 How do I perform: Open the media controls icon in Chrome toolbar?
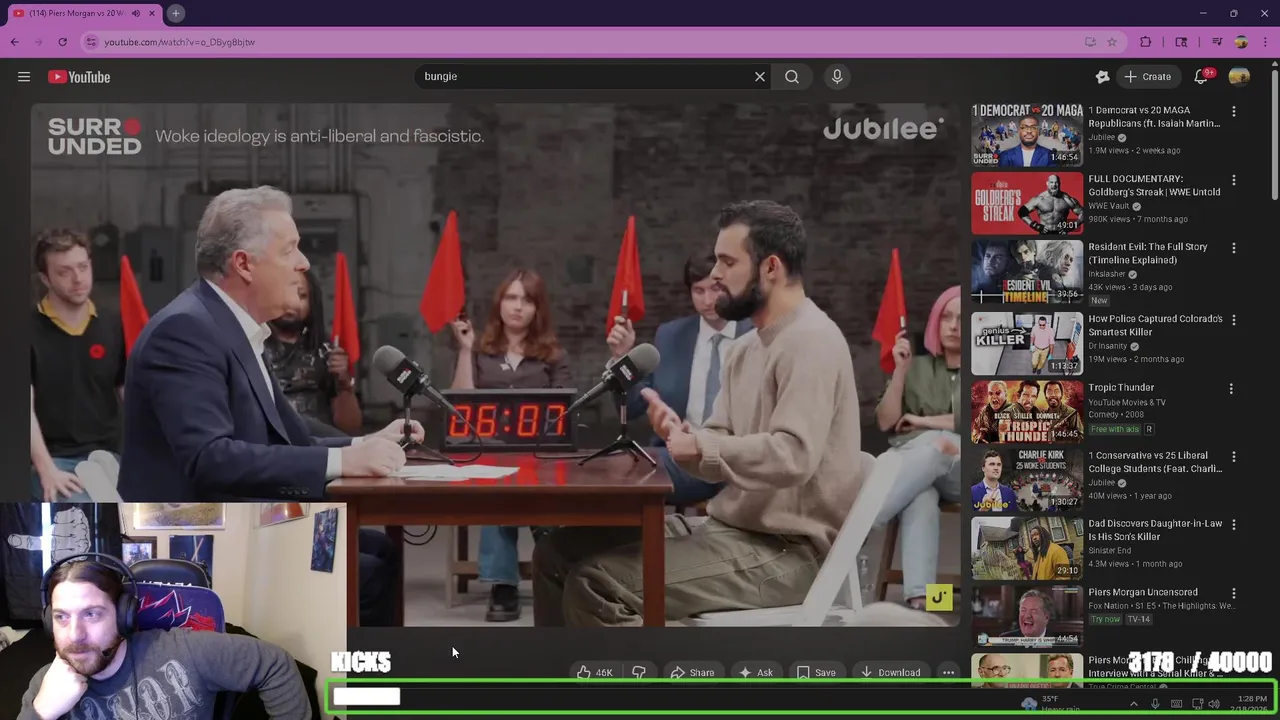(x=1216, y=42)
